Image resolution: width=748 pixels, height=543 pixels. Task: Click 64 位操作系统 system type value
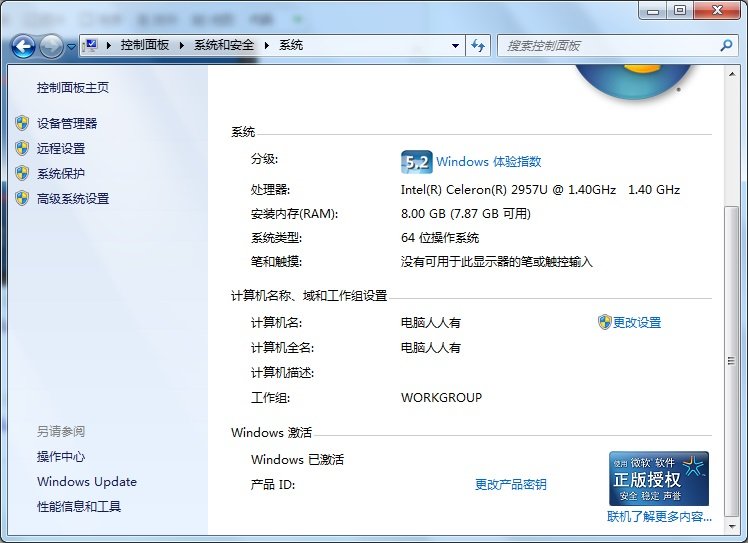pyautogui.click(x=440, y=238)
